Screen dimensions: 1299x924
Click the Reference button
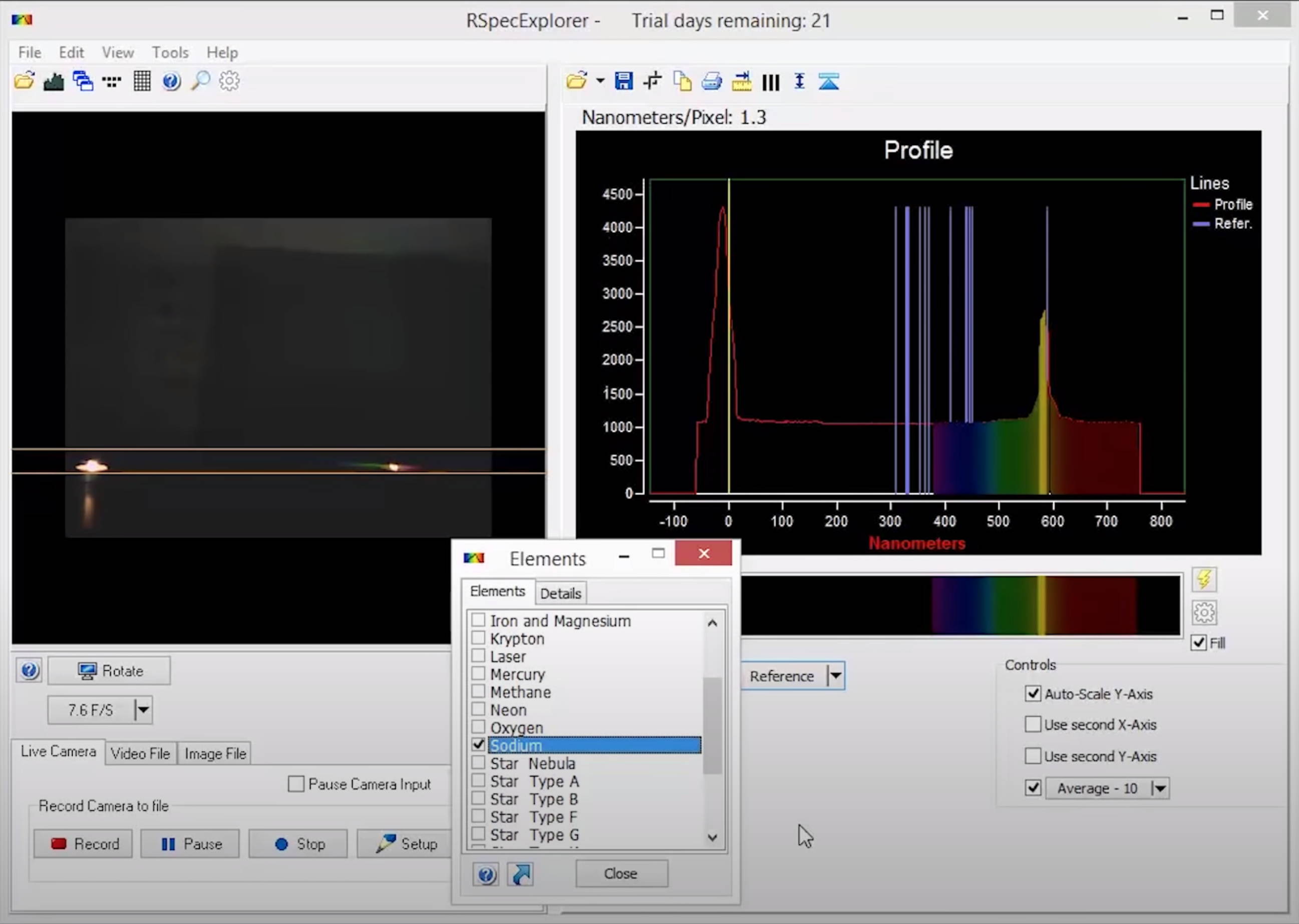(783, 676)
